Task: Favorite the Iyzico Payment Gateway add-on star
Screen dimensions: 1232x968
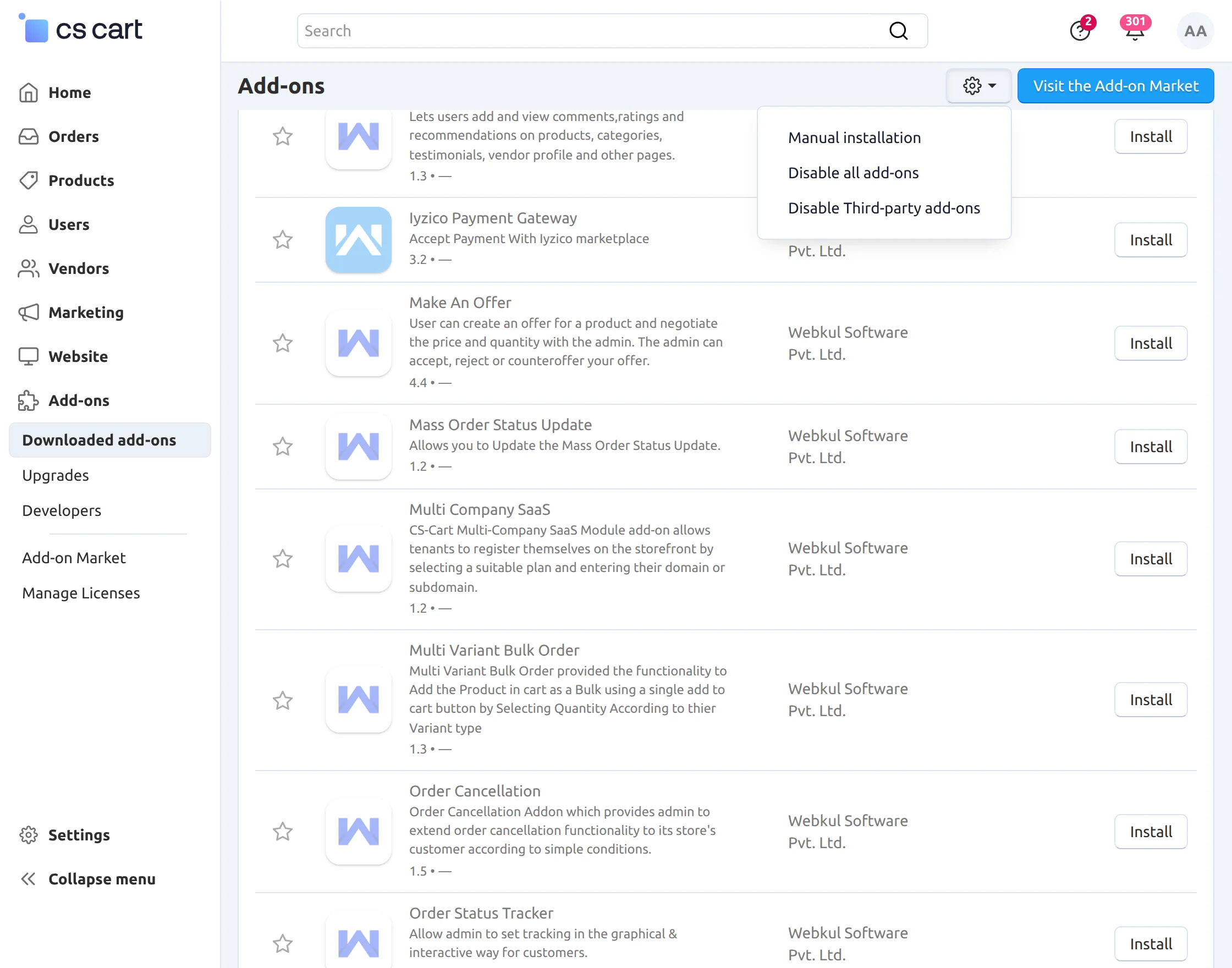Action: coord(282,240)
